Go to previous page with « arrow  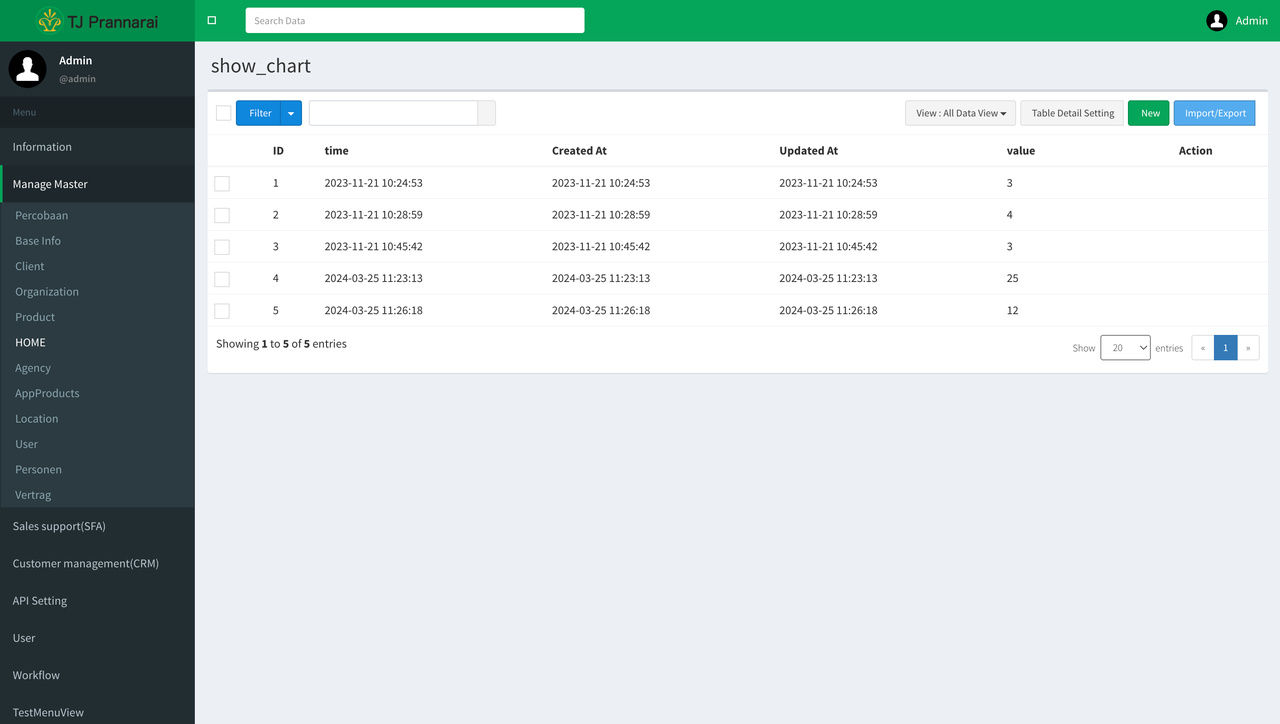point(1202,348)
